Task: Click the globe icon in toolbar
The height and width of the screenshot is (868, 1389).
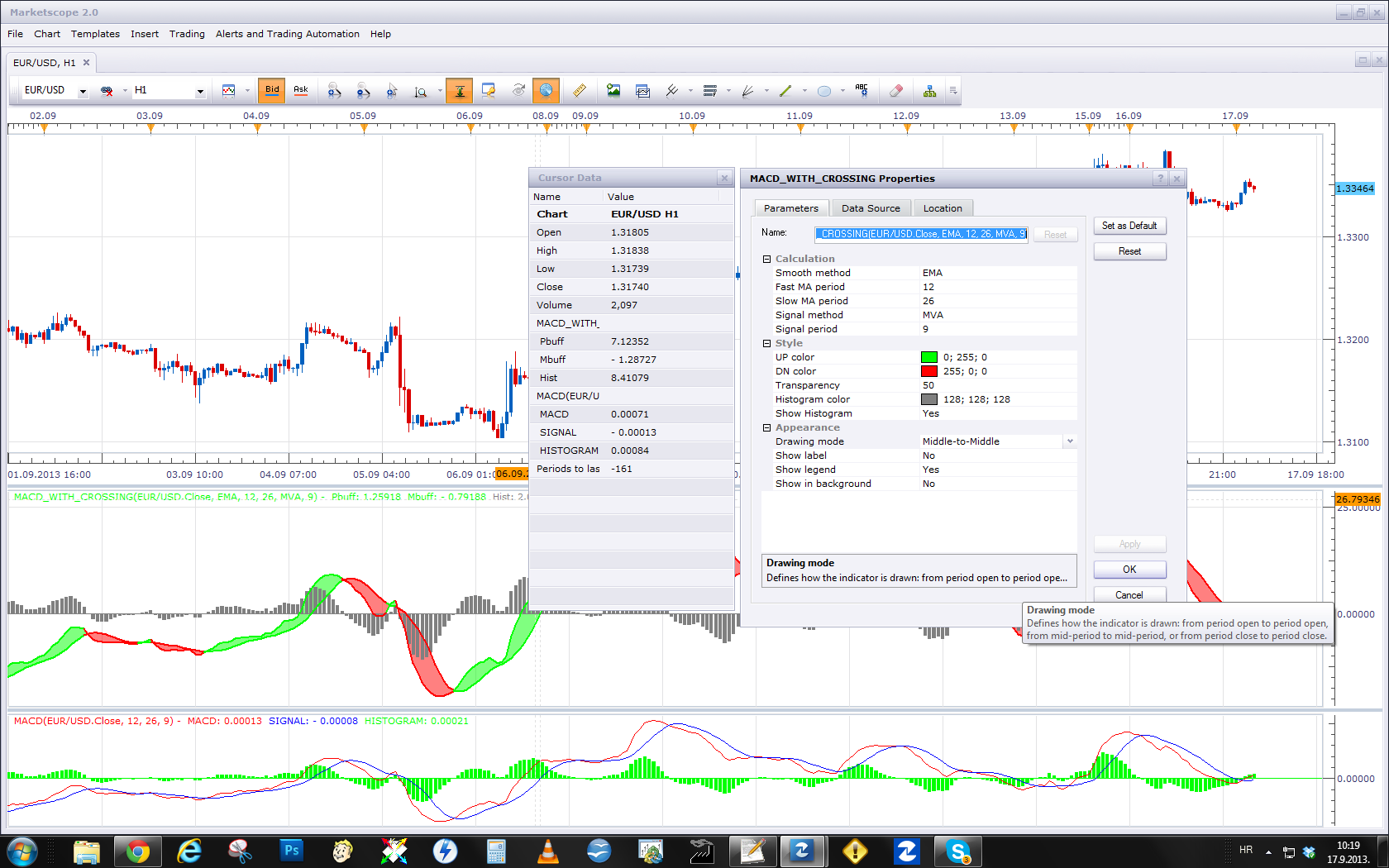Action: [546, 90]
